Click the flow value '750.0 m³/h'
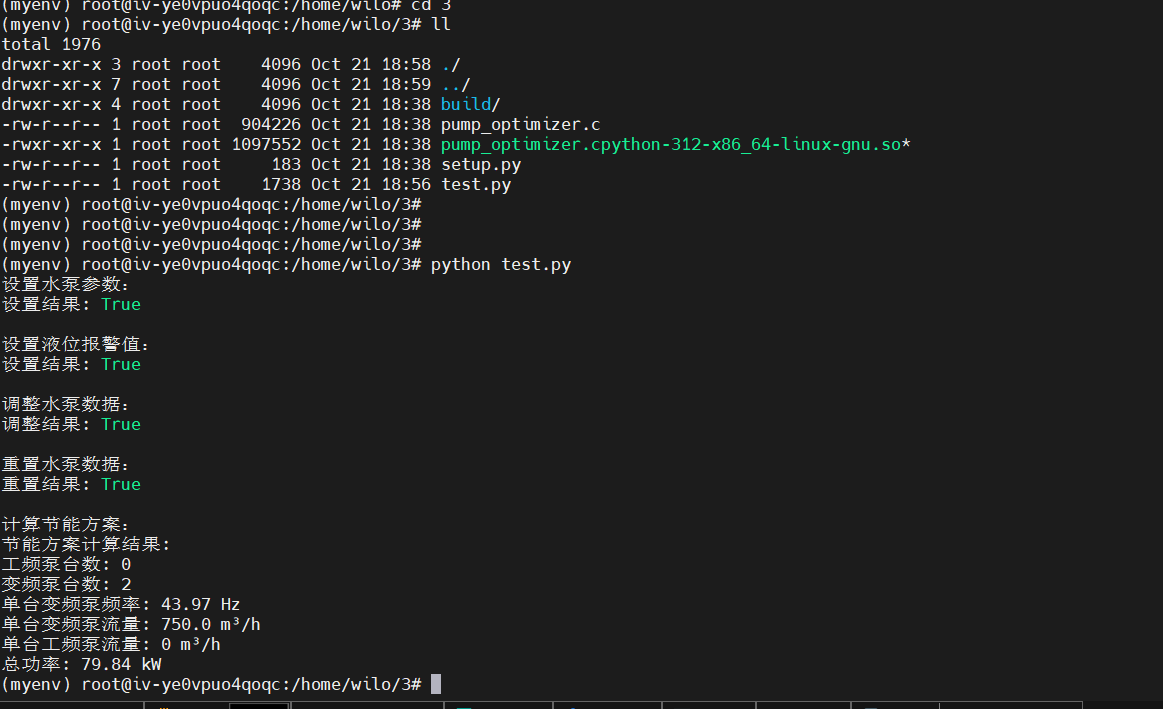 211,625
